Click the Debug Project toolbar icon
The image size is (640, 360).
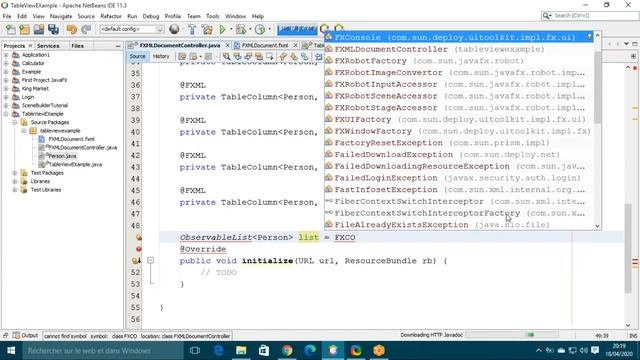241,29
